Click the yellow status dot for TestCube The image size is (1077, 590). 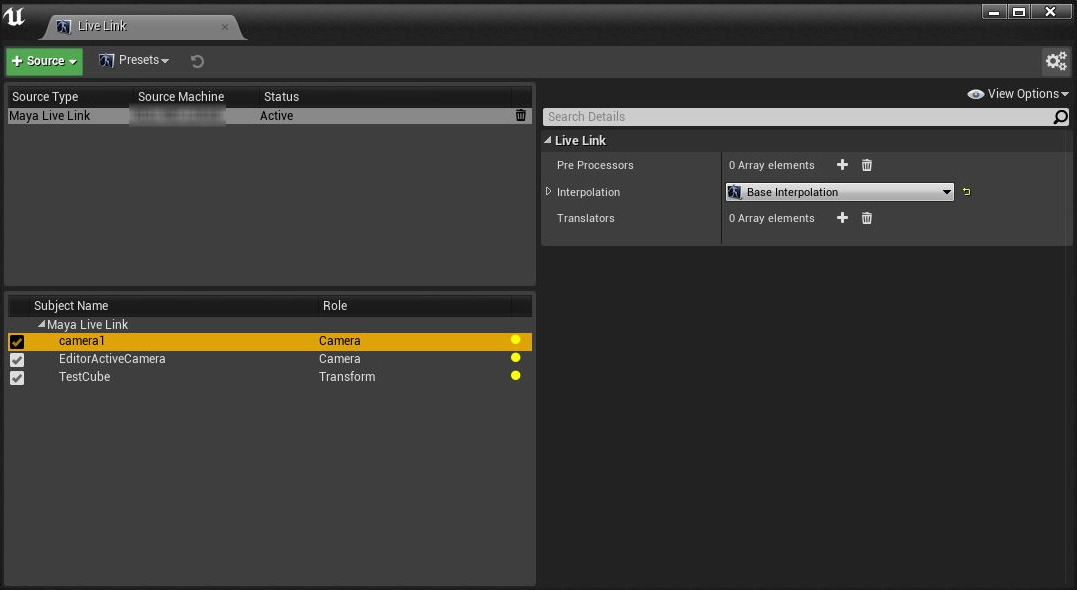(516, 376)
